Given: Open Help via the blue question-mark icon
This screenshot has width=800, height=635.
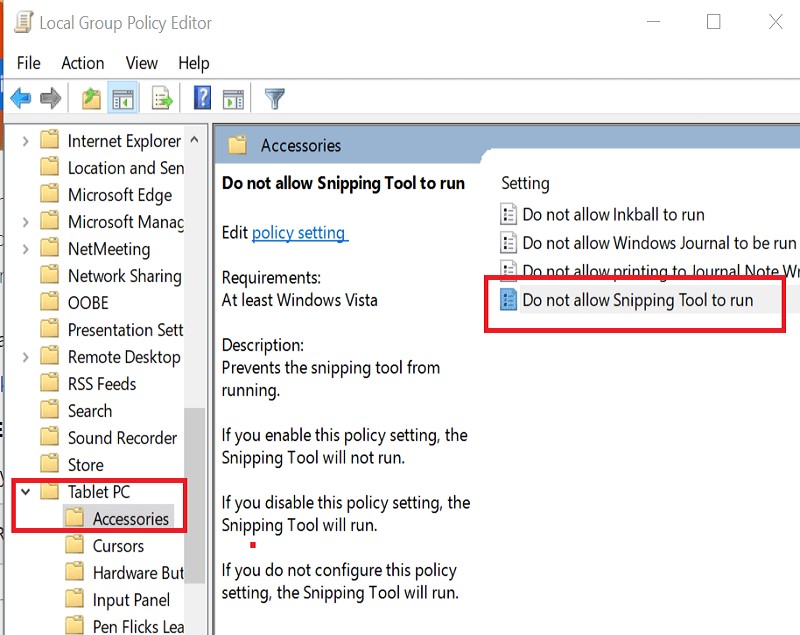Looking at the screenshot, I should [x=202, y=98].
